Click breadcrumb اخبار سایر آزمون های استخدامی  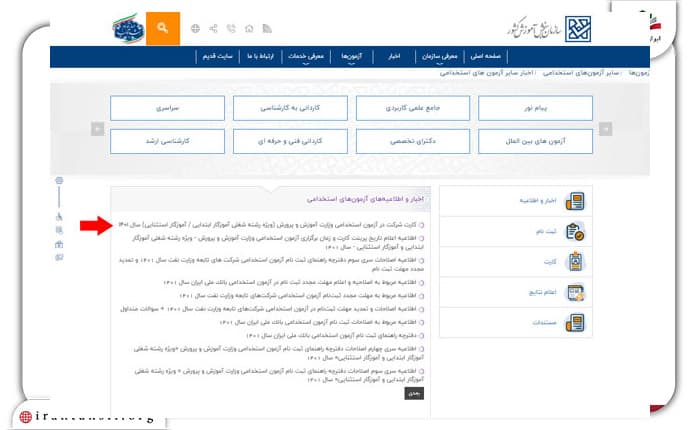coord(487,73)
